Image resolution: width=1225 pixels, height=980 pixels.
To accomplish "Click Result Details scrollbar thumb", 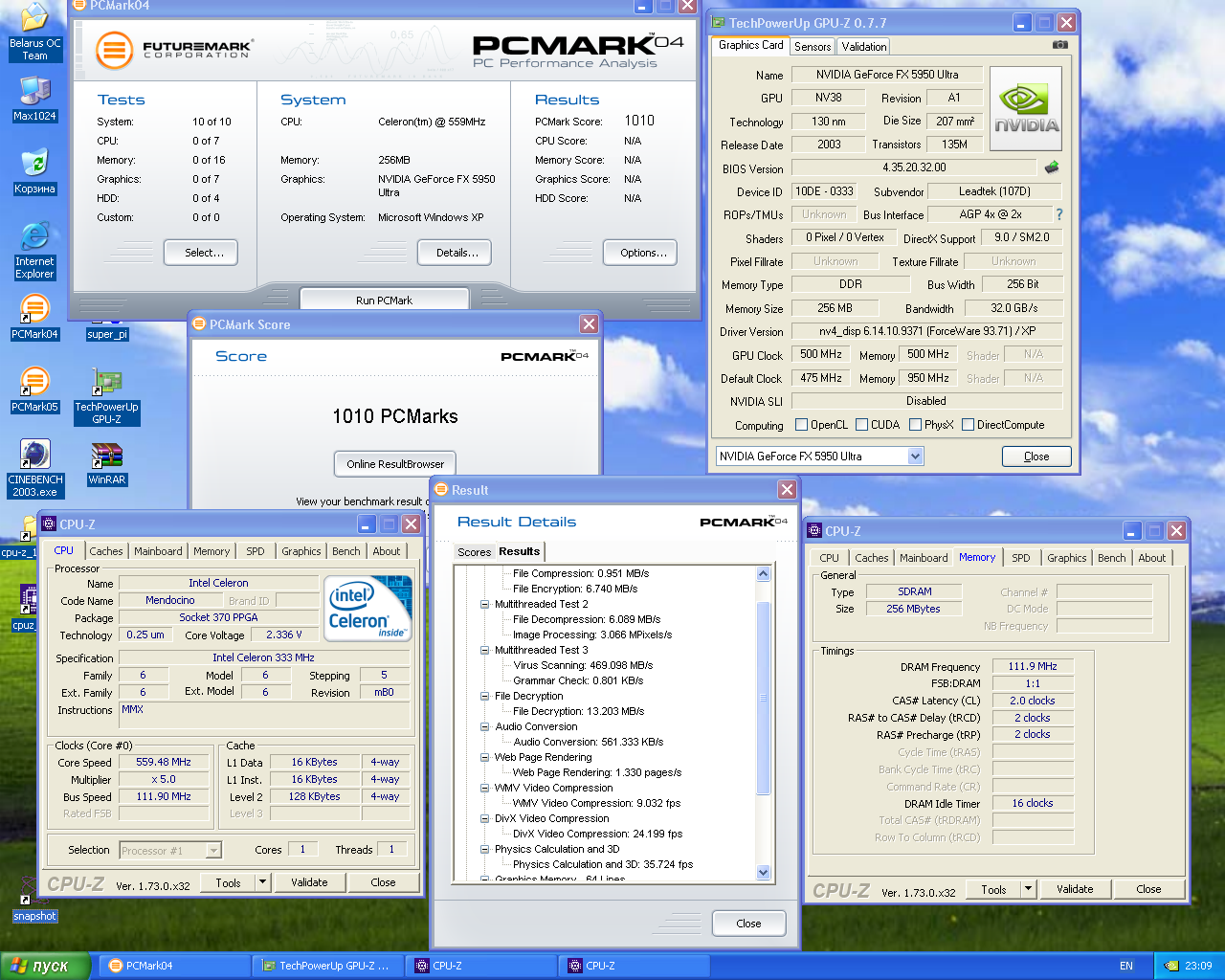I will (x=763, y=698).
